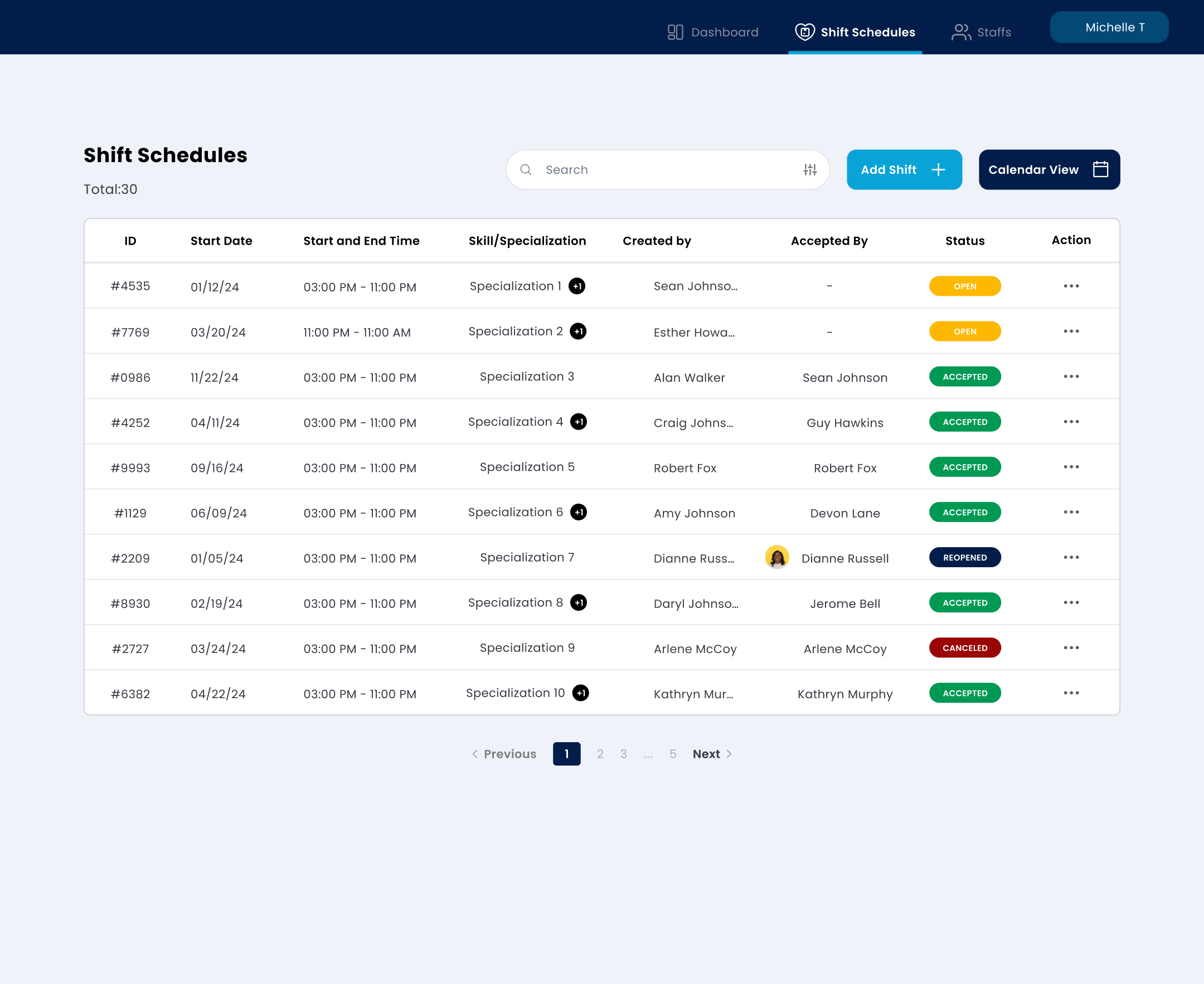Click the time 11:00 PM - 11:00 AM

(357, 332)
